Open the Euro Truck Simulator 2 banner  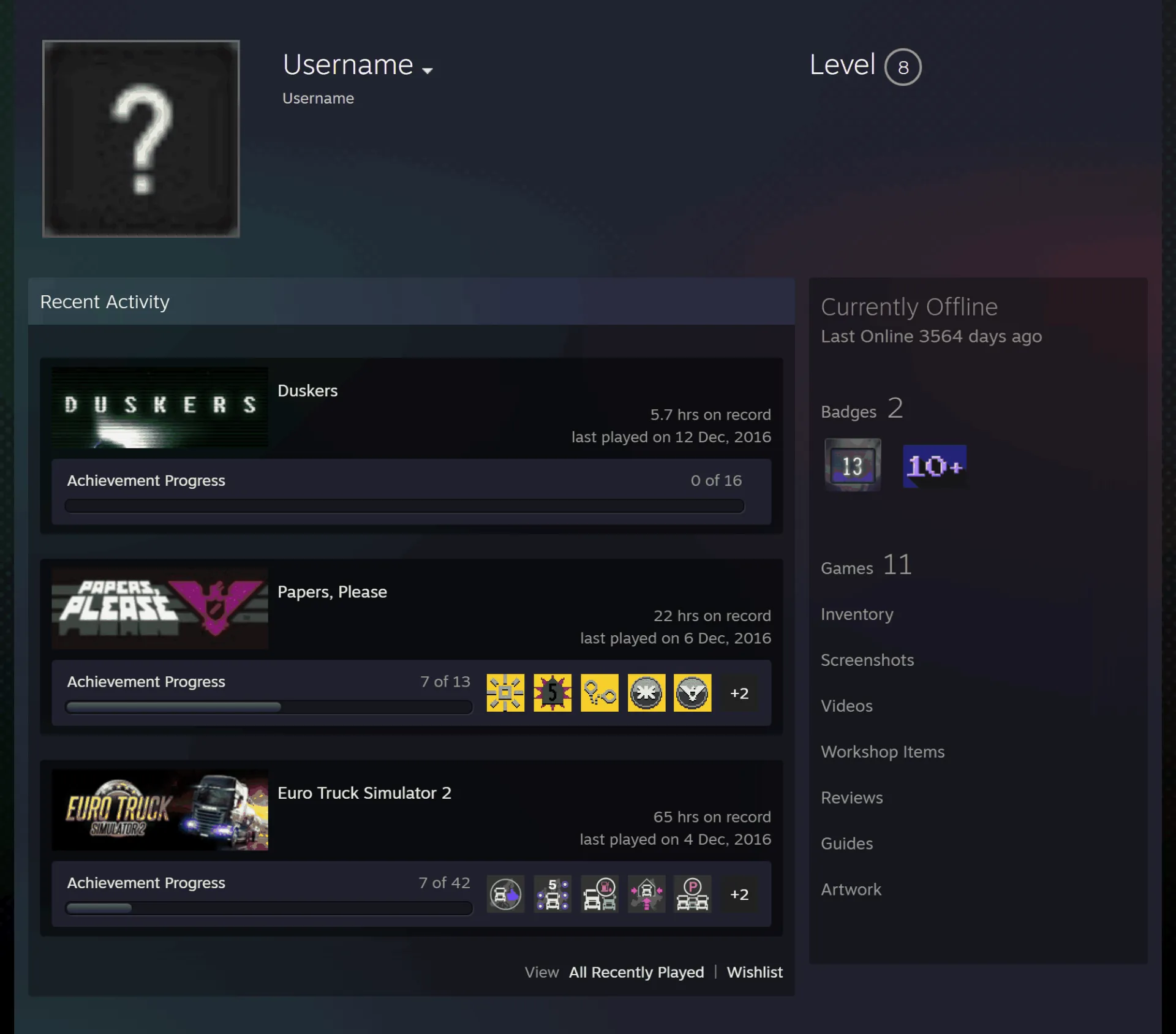(160, 810)
